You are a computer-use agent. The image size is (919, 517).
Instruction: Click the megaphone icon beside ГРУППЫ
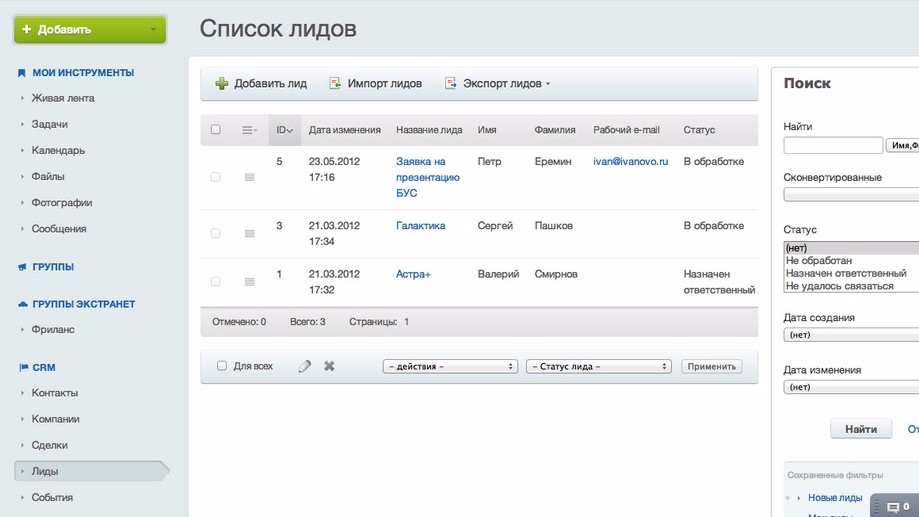(22, 267)
